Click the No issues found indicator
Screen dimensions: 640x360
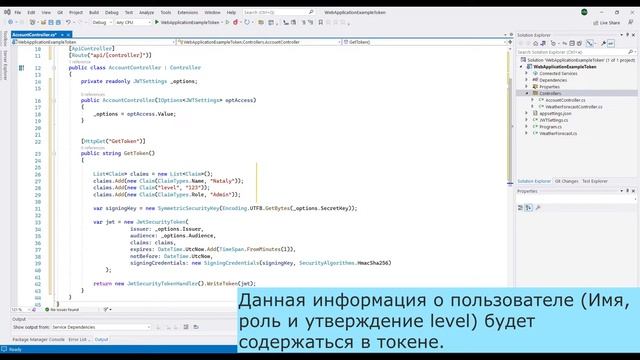coord(62,310)
